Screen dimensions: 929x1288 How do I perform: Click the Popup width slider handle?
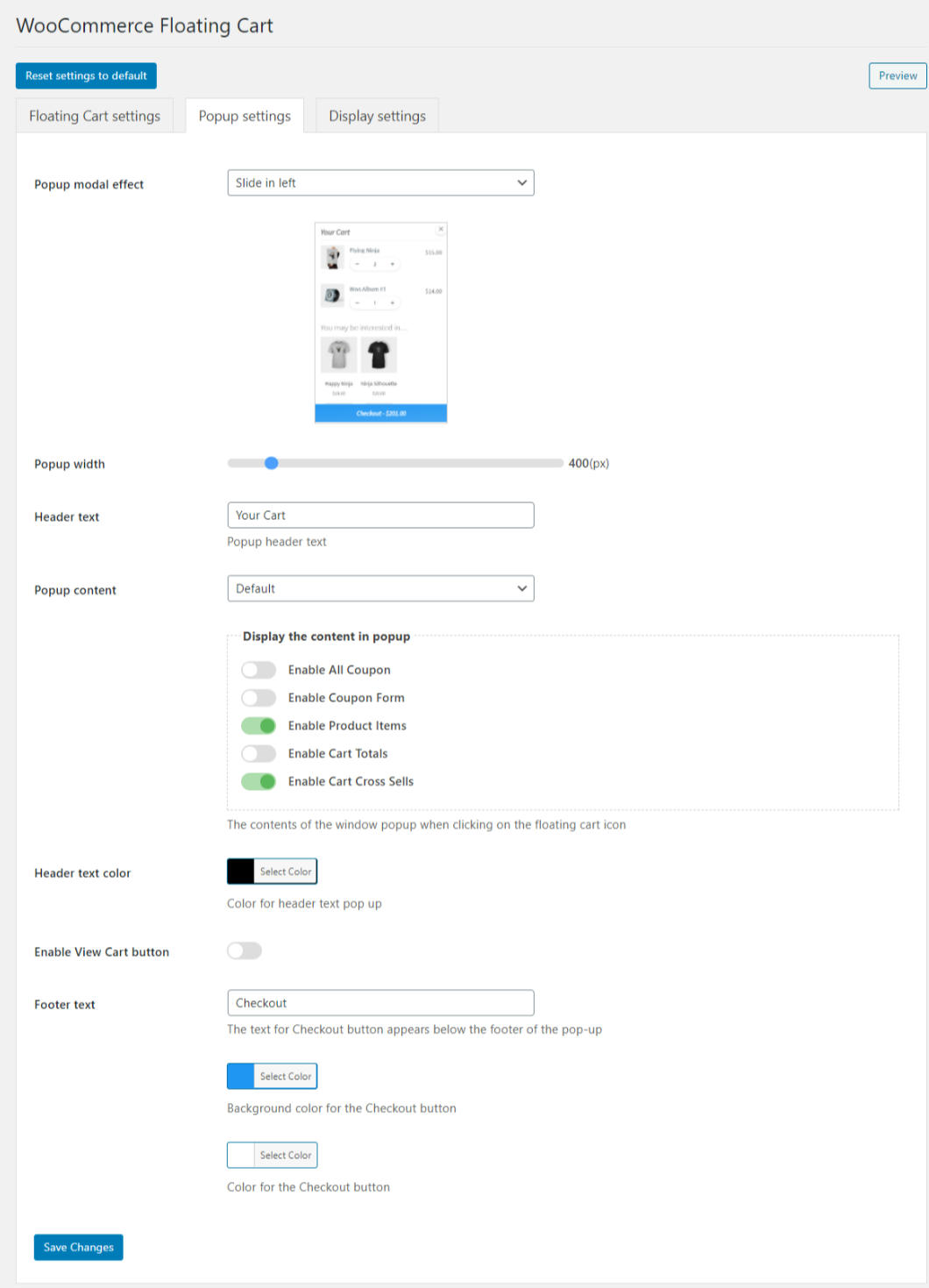click(x=272, y=463)
